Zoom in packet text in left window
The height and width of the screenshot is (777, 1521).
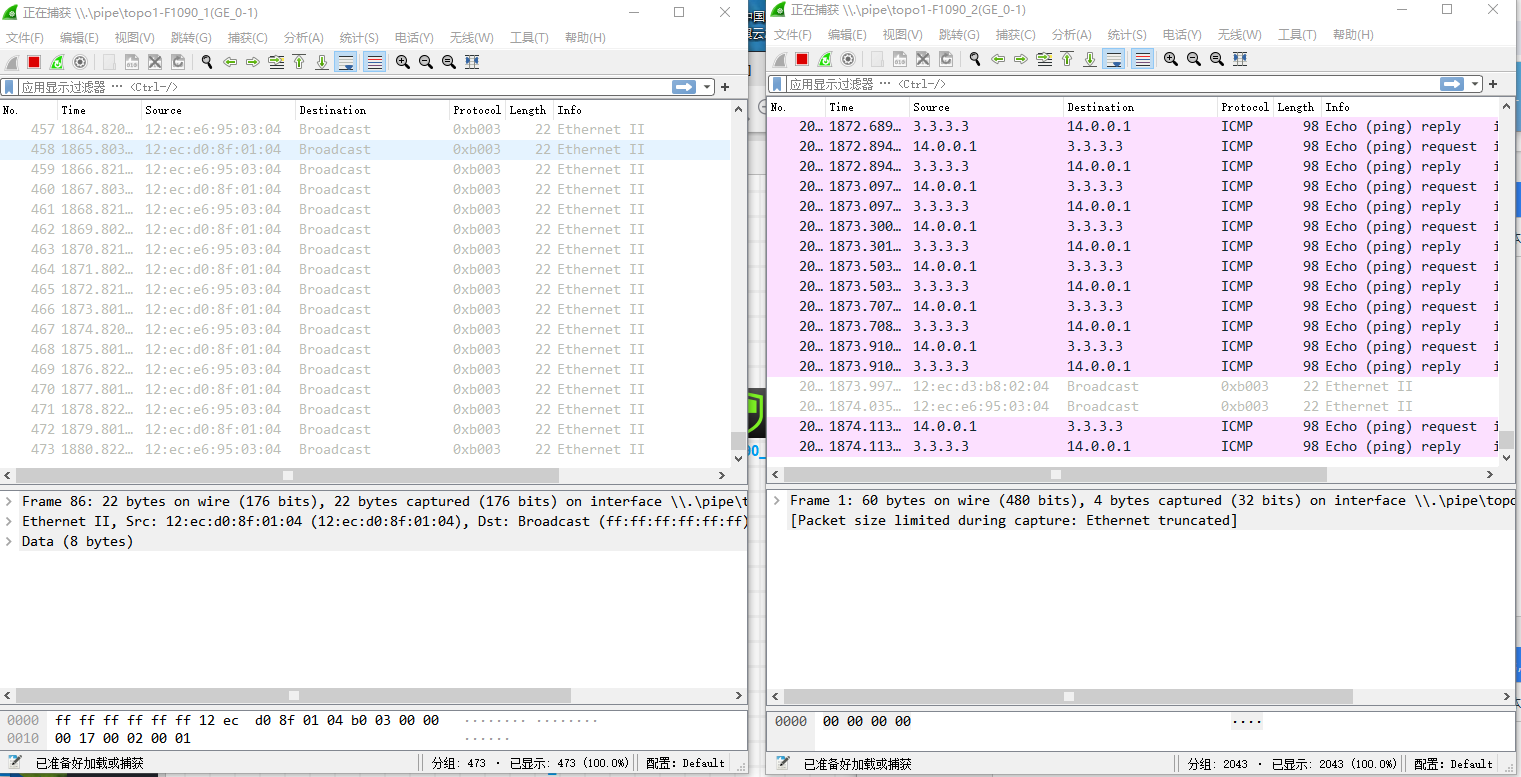coord(403,62)
